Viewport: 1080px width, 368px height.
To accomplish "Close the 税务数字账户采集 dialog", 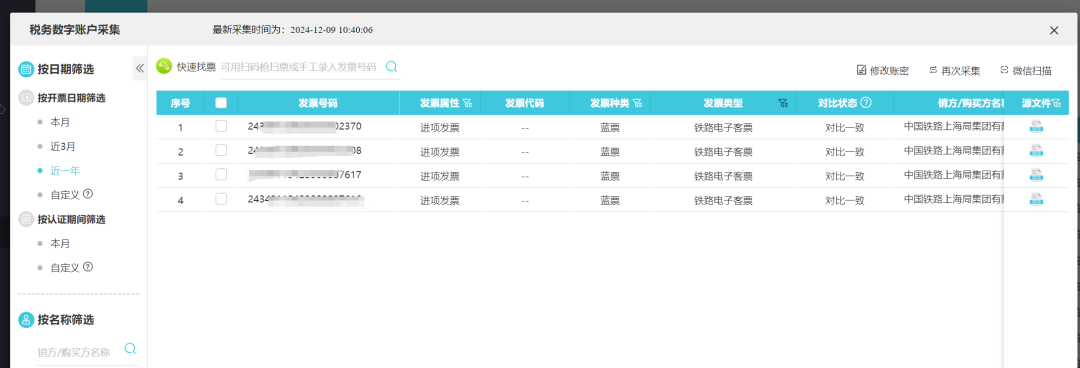I will click(1054, 30).
